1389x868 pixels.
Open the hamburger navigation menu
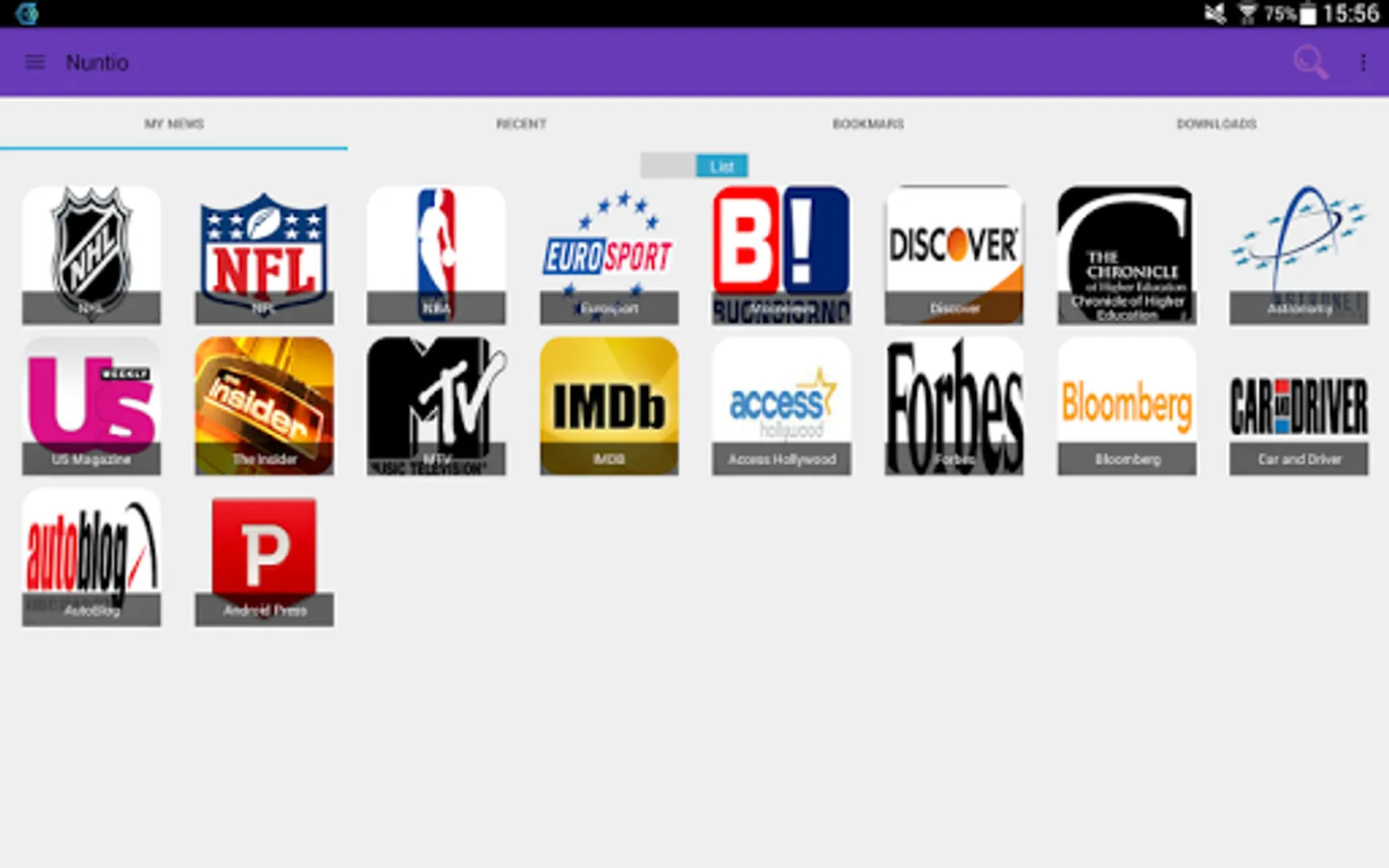(x=35, y=63)
